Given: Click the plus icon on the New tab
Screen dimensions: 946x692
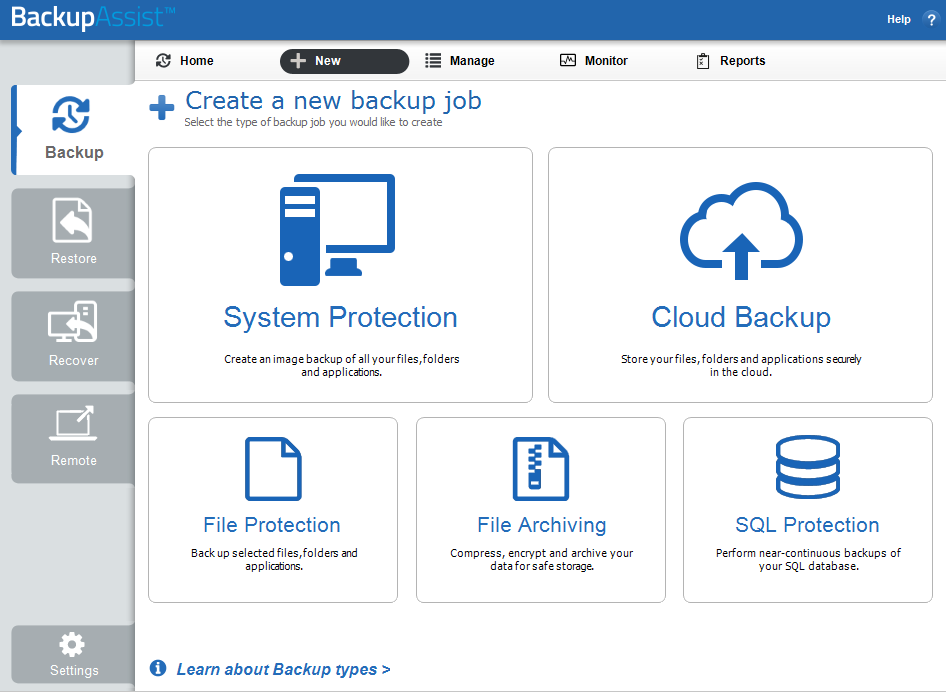Looking at the screenshot, I should (298, 60).
